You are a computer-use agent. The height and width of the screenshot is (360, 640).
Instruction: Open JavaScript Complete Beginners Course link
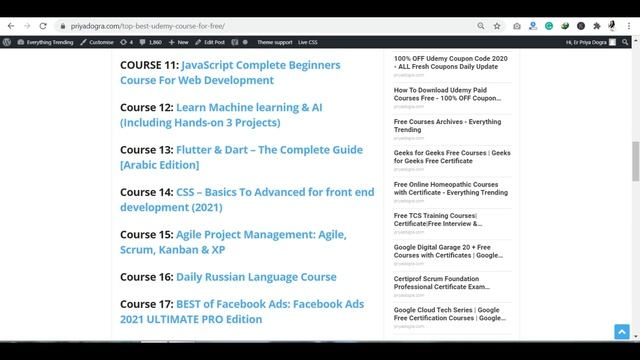pyautogui.click(x=230, y=72)
